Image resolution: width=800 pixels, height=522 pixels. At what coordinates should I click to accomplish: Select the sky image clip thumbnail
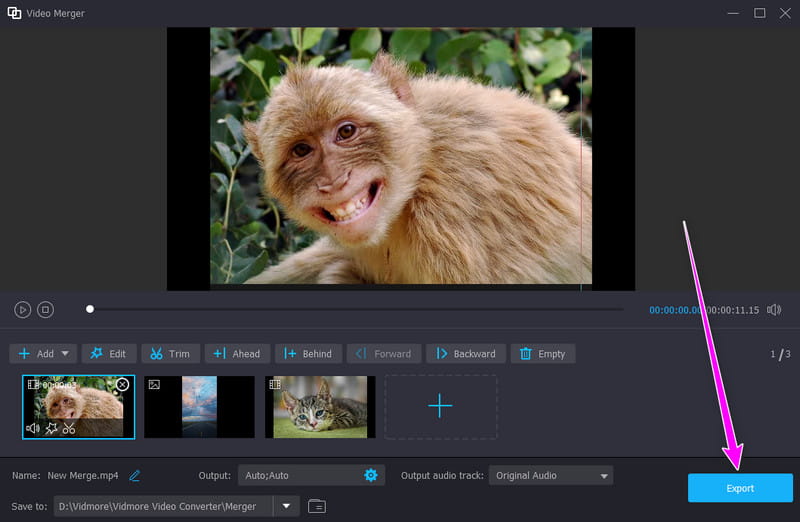pyautogui.click(x=199, y=407)
